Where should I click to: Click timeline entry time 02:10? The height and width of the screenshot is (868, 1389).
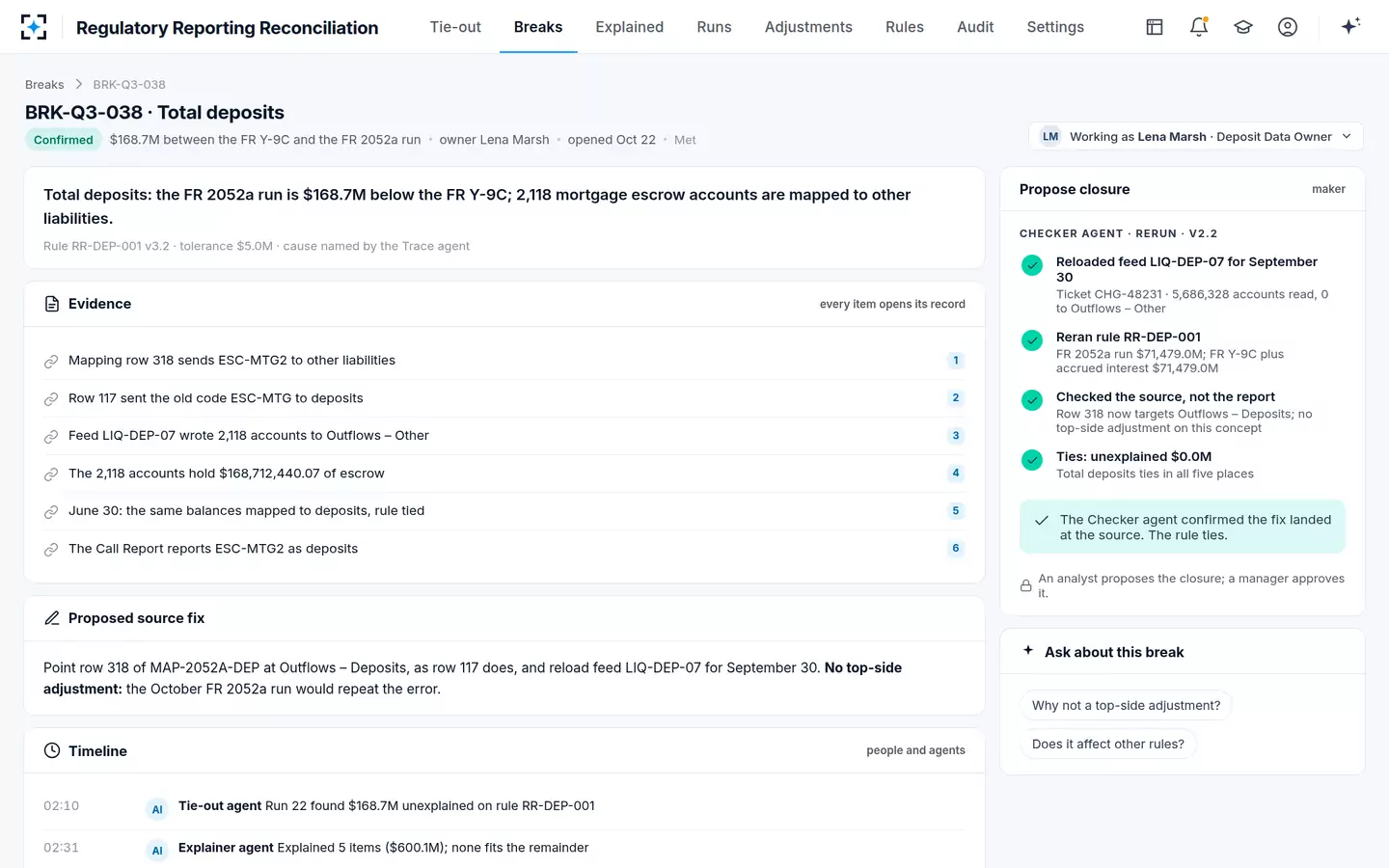[61, 806]
